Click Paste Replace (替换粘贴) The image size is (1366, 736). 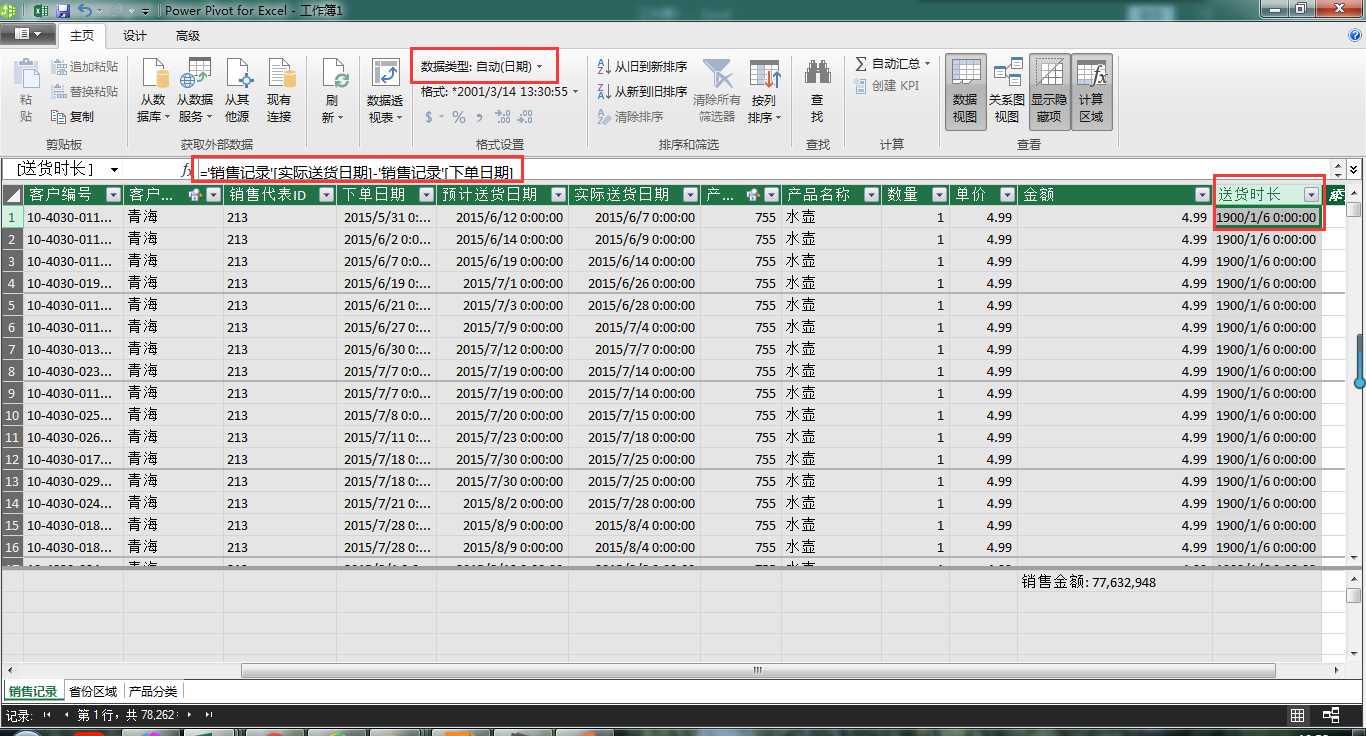(x=84, y=92)
